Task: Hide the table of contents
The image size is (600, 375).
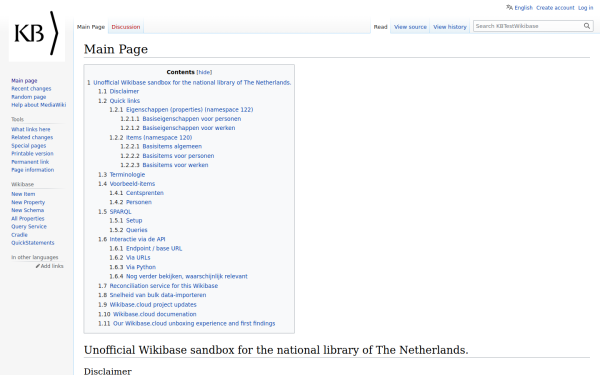Action: (x=204, y=72)
